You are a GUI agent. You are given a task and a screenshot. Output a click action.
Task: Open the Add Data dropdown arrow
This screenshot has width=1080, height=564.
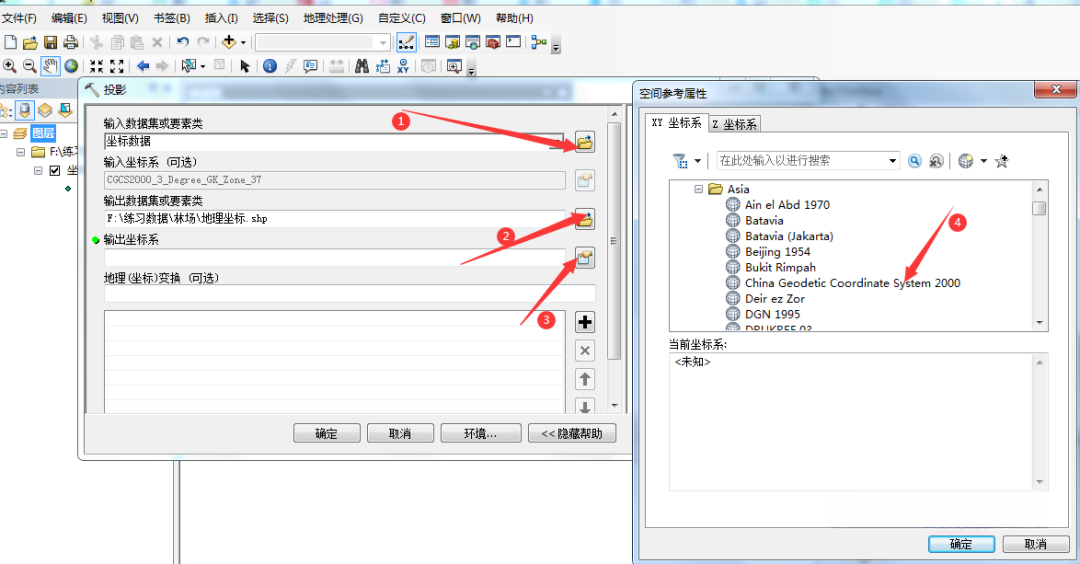point(243,43)
